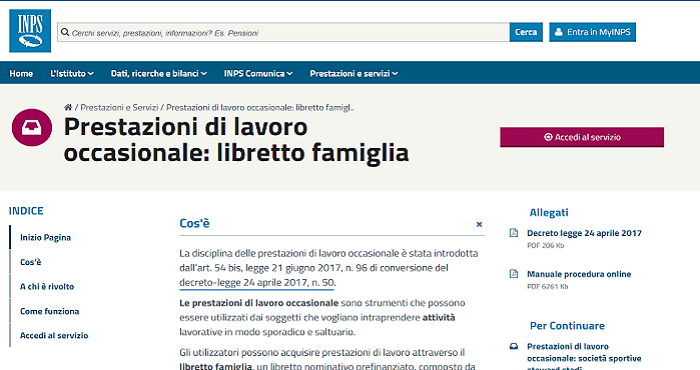Open Prestazioni e servizi dropdown menu

click(354, 73)
